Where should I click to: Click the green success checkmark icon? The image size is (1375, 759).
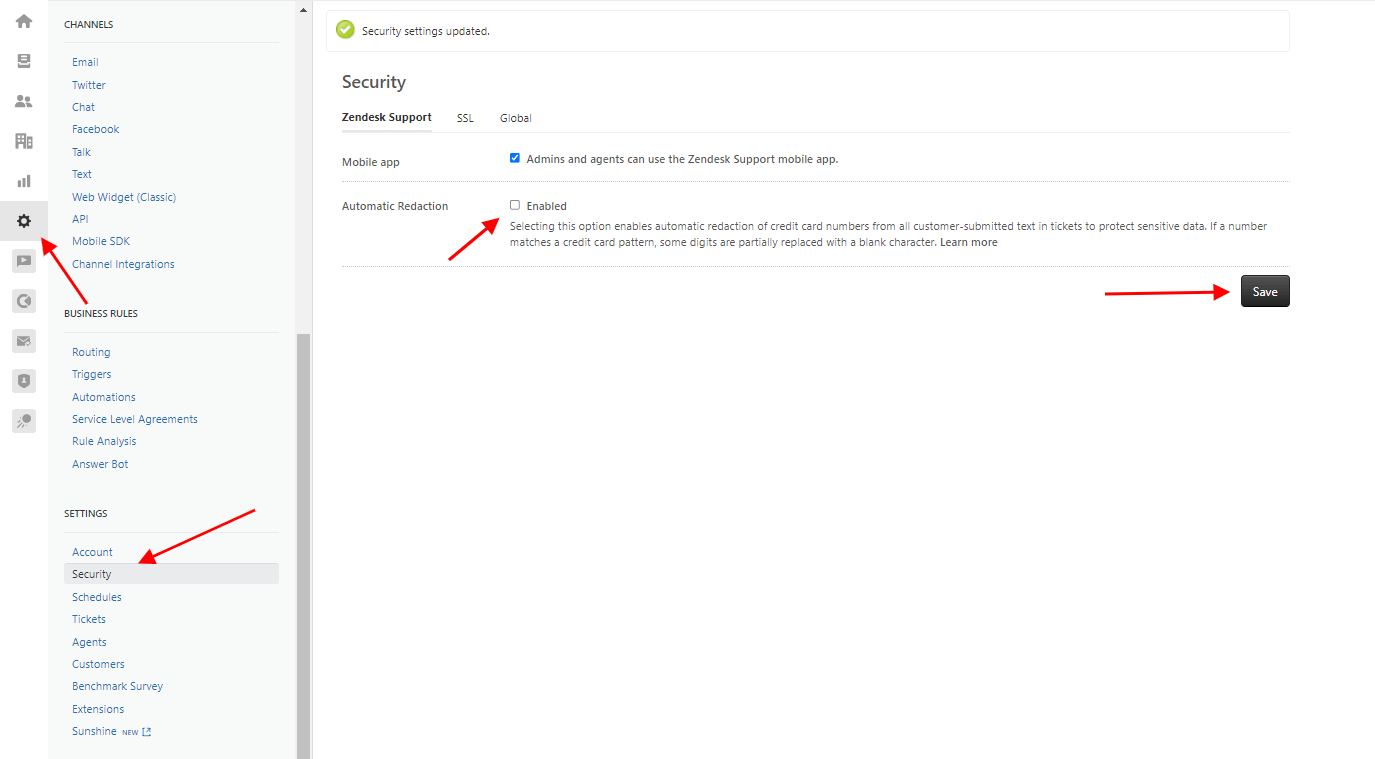(345, 30)
